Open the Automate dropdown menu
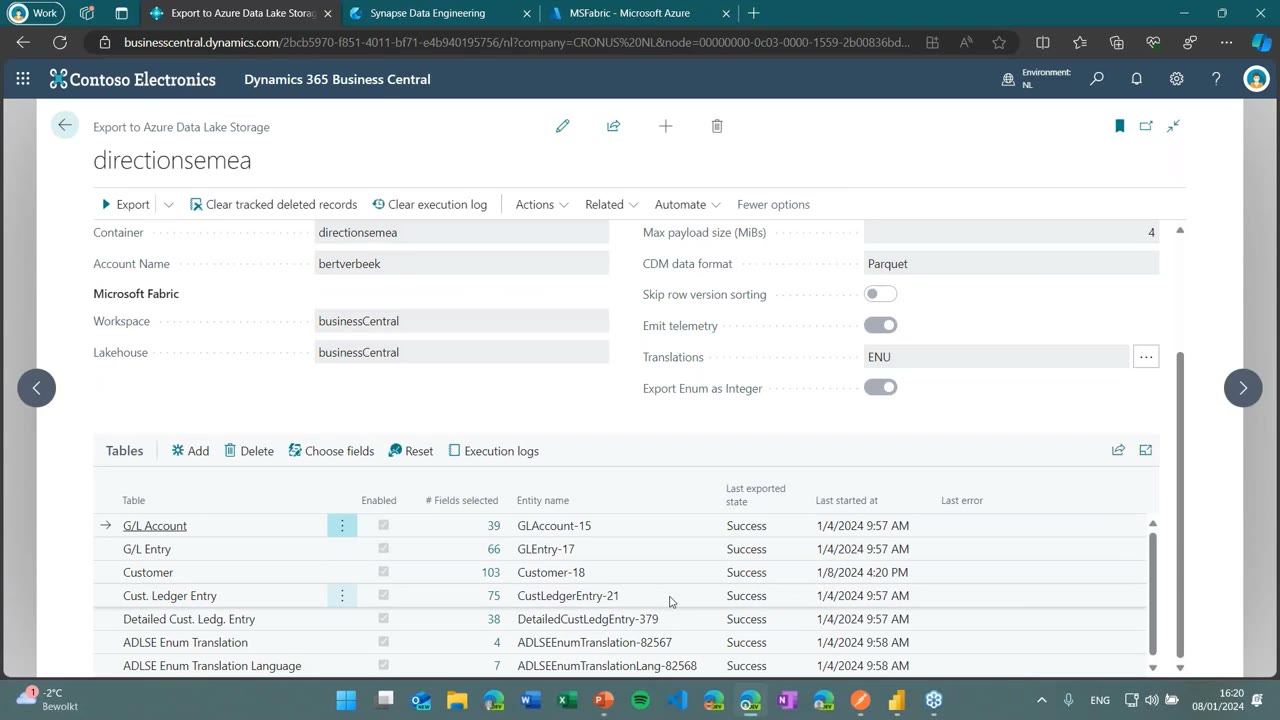 [687, 205]
